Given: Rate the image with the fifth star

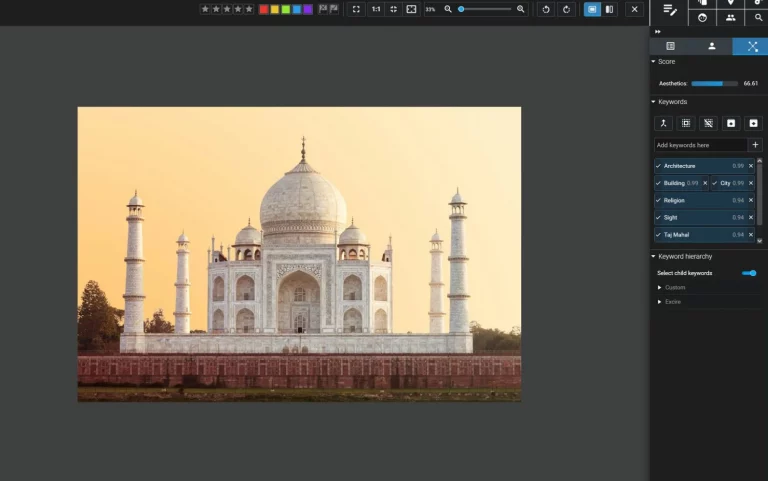Looking at the screenshot, I should pos(249,9).
